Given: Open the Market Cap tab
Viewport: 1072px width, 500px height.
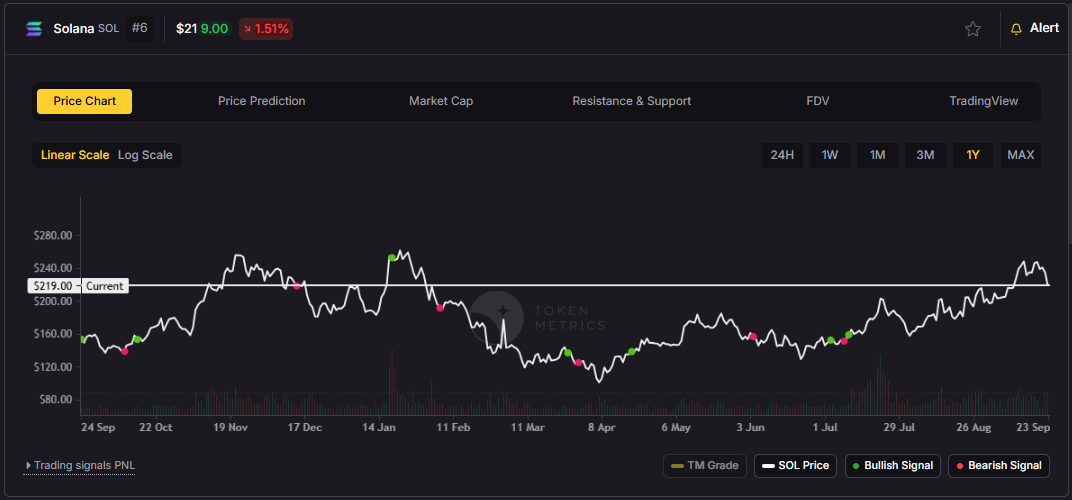Looking at the screenshot, I should point(441,101).
